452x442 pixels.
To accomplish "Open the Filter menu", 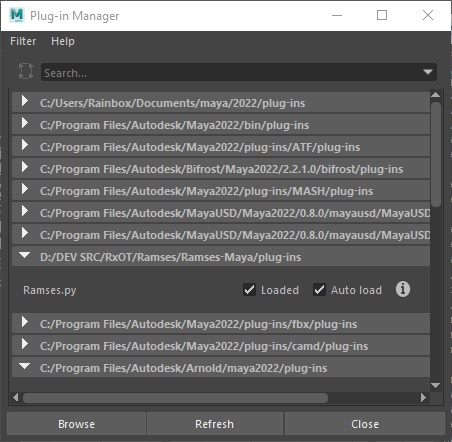I will click(23, 41).
